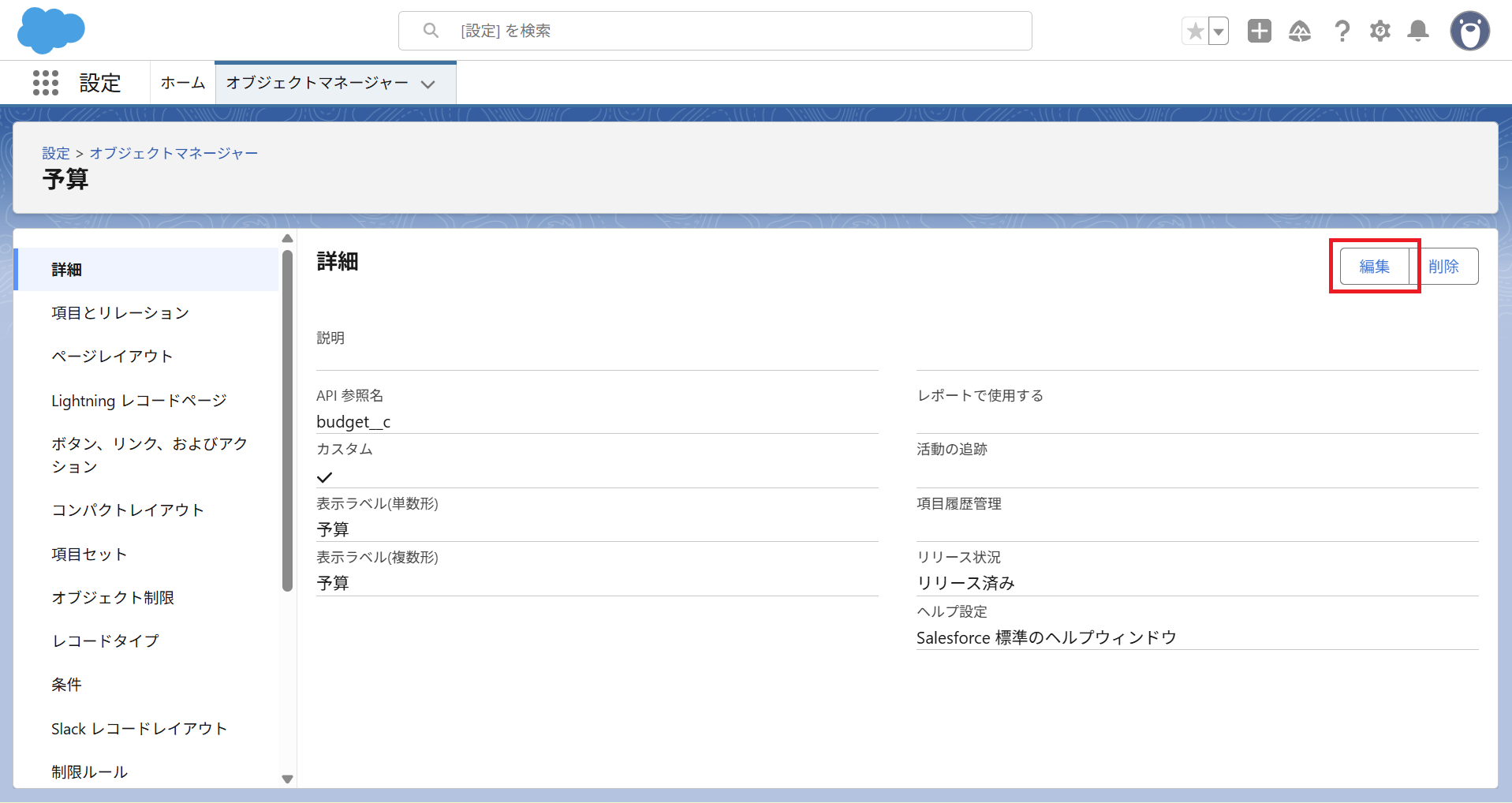Open the help question mark icon
Image resolution: width=1512 pixels, height=803 pixels.
click(1341, 32)
